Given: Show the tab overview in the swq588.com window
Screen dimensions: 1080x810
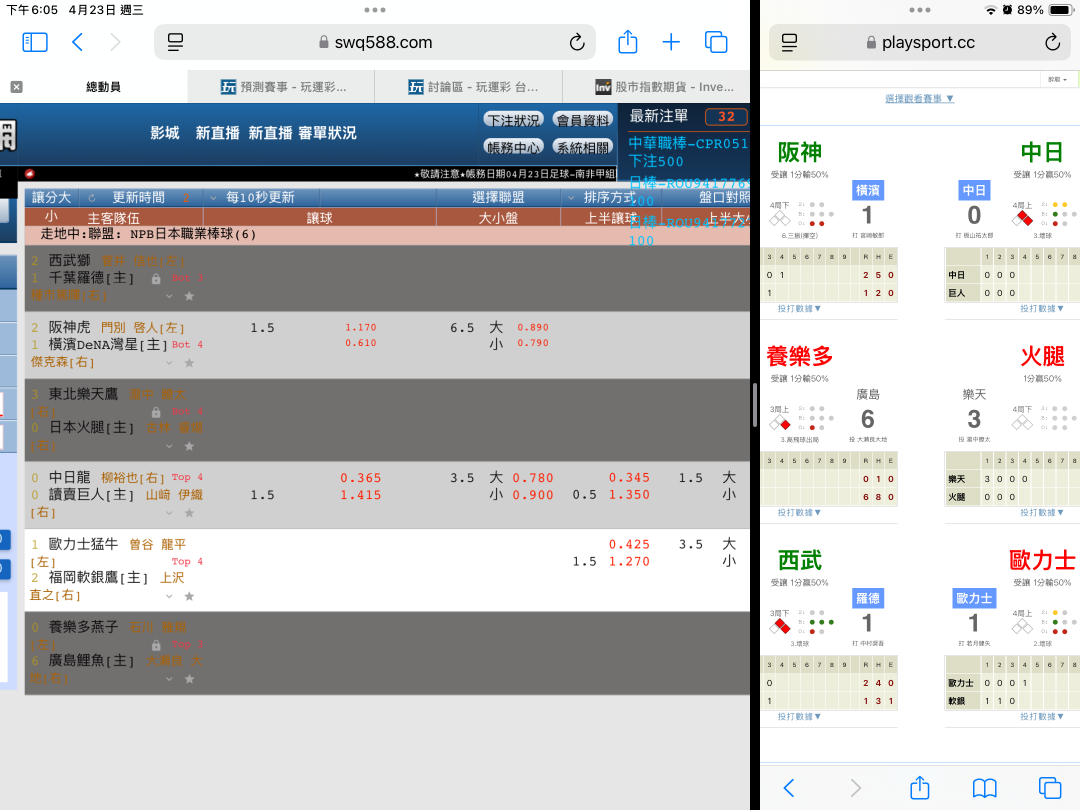Looking at the screenshot, I should [x=716, y=43].
